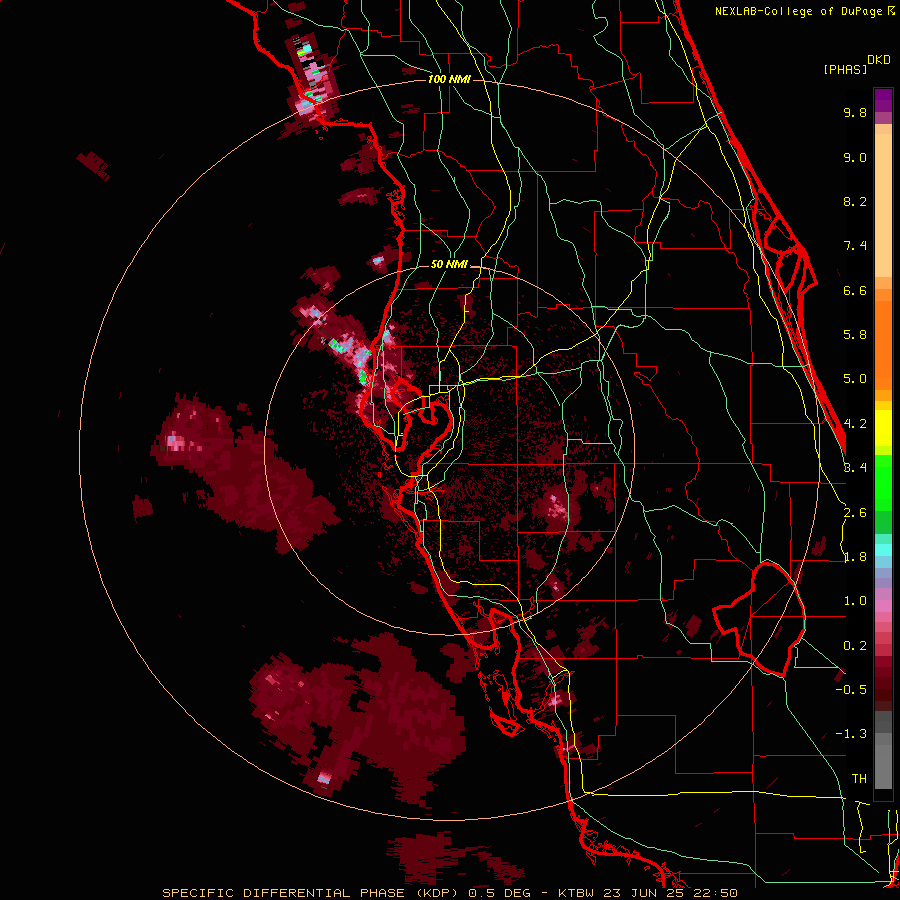
Task: Click the "1.0" value on the color scale
Action: coord(855,601)
